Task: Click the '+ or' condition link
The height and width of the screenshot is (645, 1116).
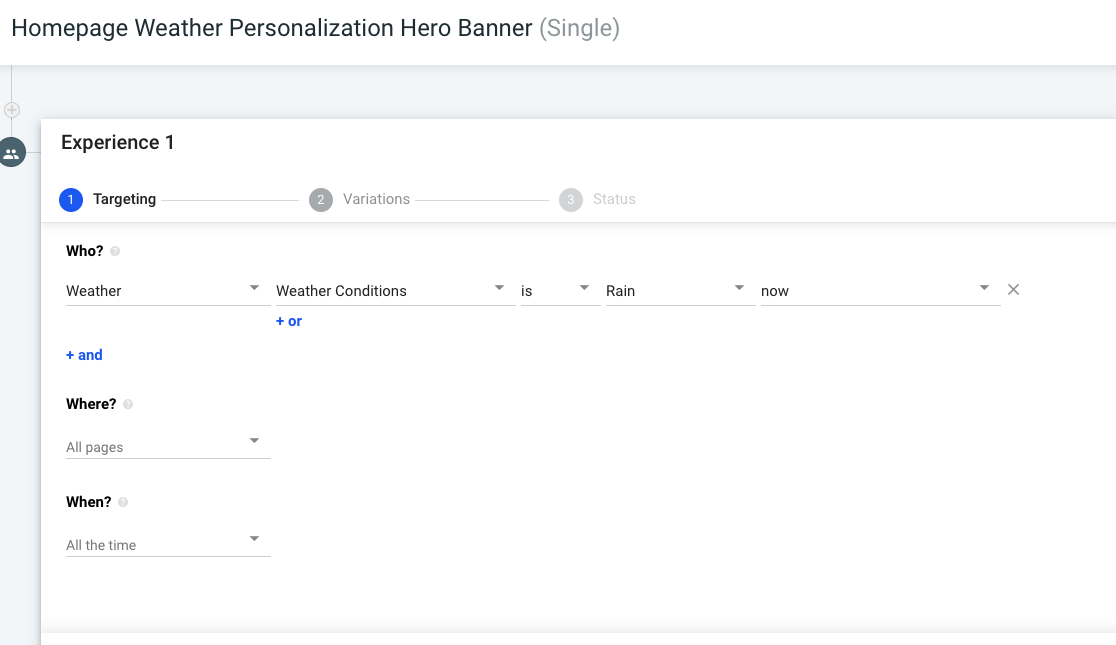Action: 289,321
